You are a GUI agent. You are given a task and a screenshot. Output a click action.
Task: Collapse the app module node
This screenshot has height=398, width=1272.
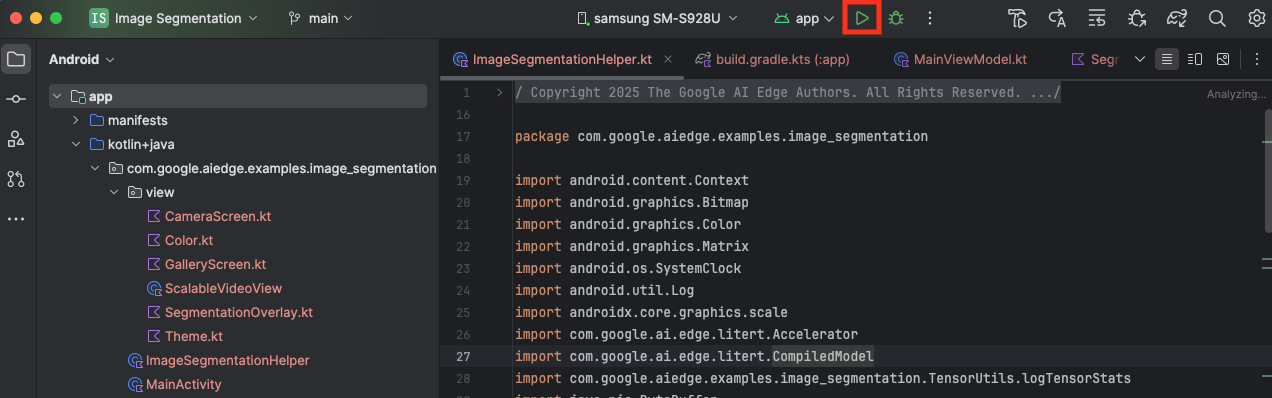[57, 96]
